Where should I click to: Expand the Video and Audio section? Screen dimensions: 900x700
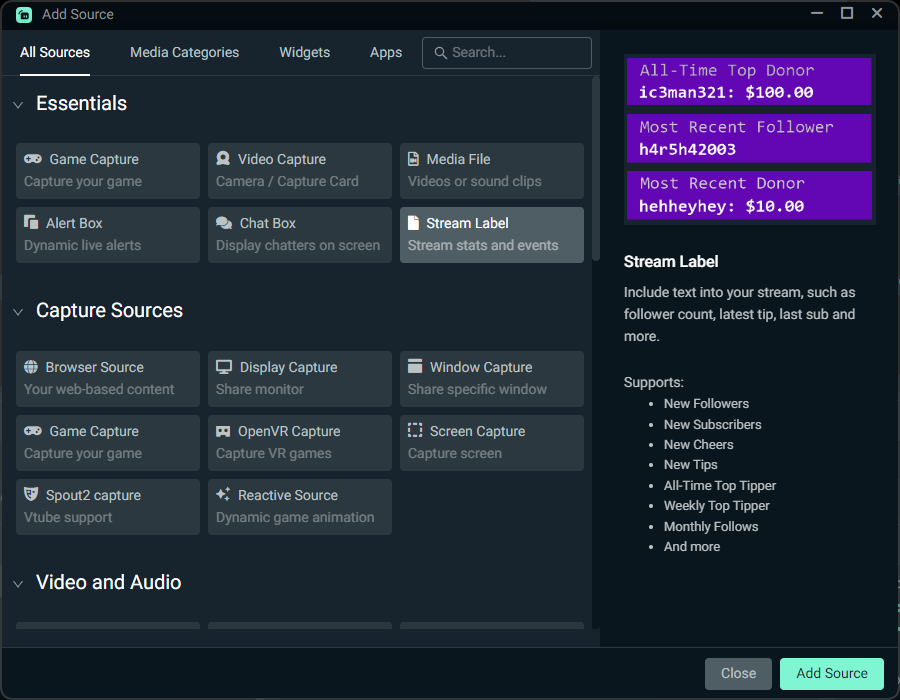17,582
